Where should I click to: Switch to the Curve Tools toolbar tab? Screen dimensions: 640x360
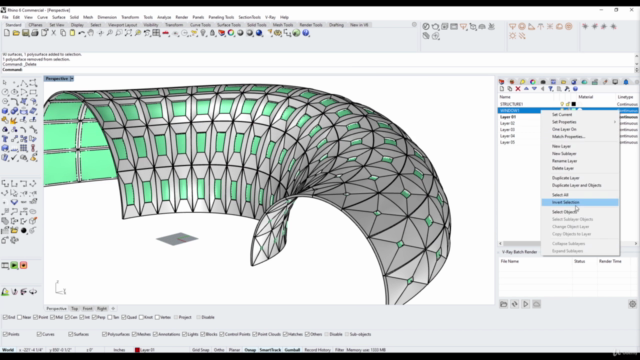coord(200,25)
